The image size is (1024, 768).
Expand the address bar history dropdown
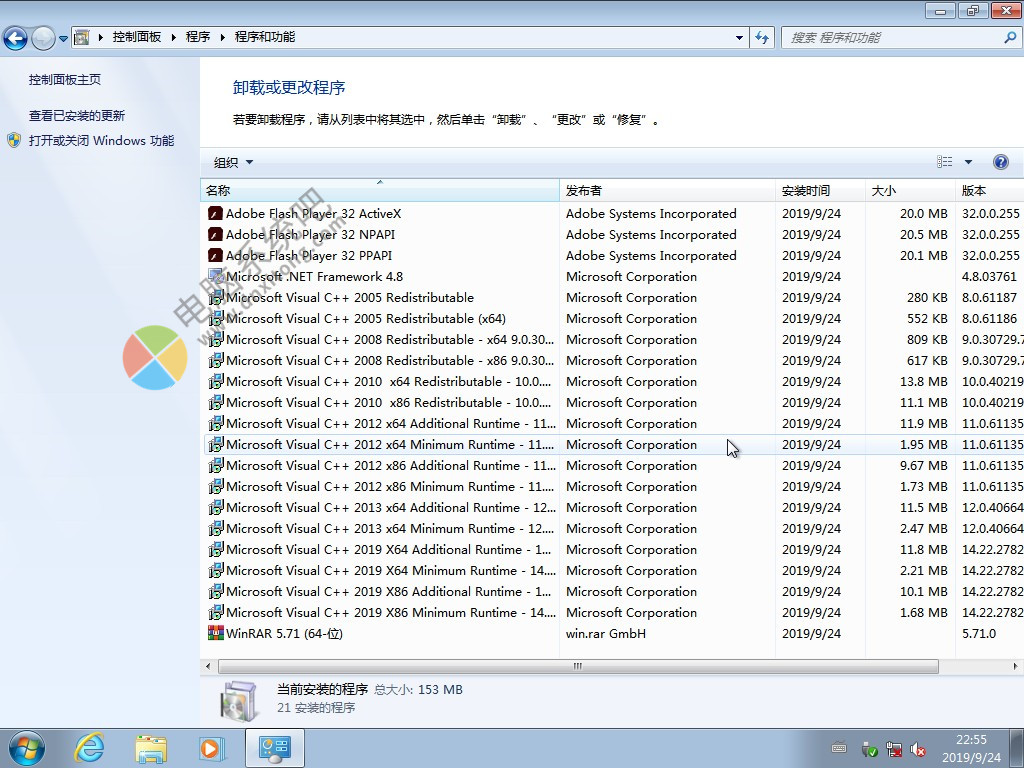pos(740,37)
